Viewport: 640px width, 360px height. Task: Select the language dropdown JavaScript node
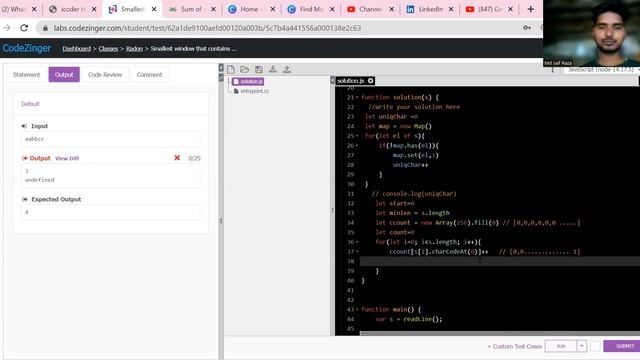pyautogui.click(x=602, y=70)
